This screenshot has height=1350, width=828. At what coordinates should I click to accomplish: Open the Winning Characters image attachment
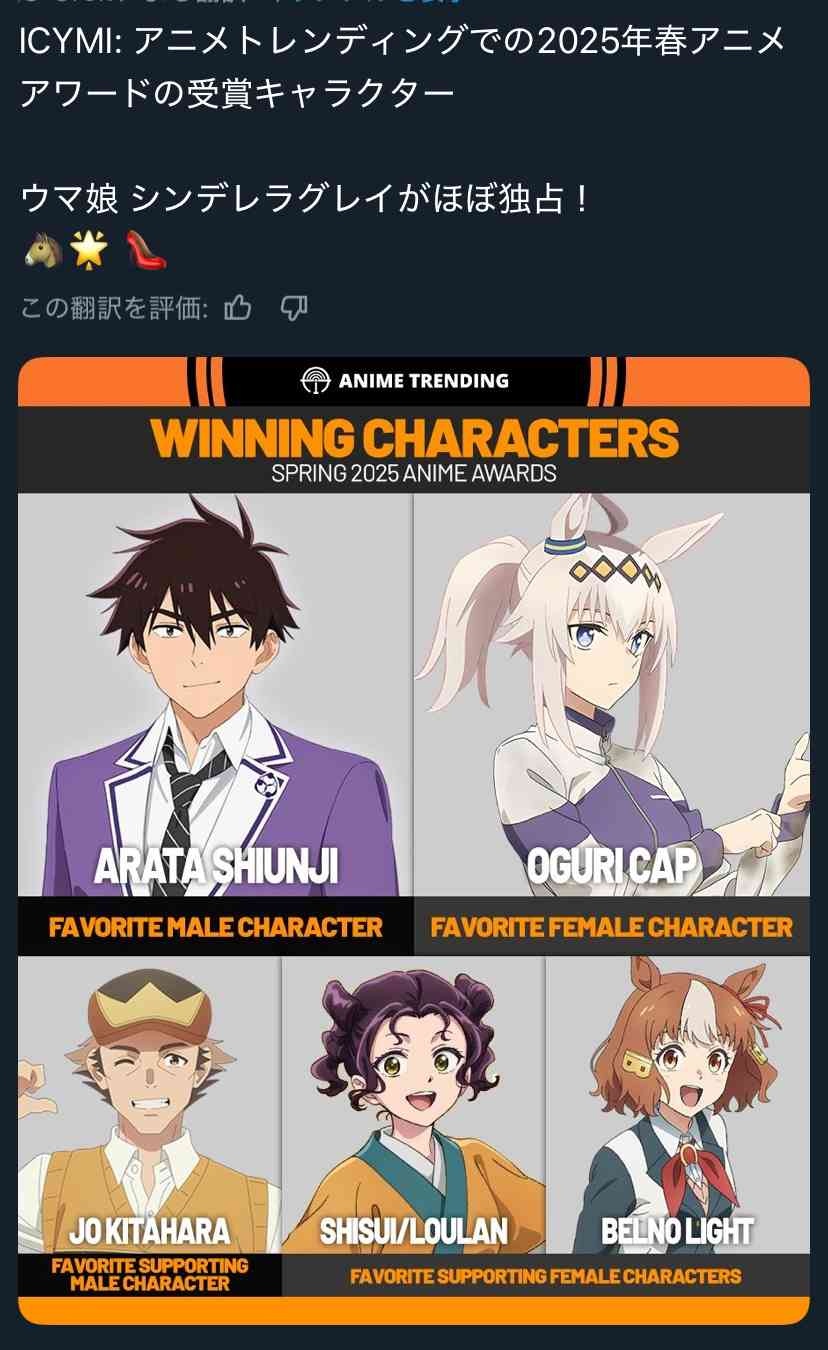[x=414, y=840]
